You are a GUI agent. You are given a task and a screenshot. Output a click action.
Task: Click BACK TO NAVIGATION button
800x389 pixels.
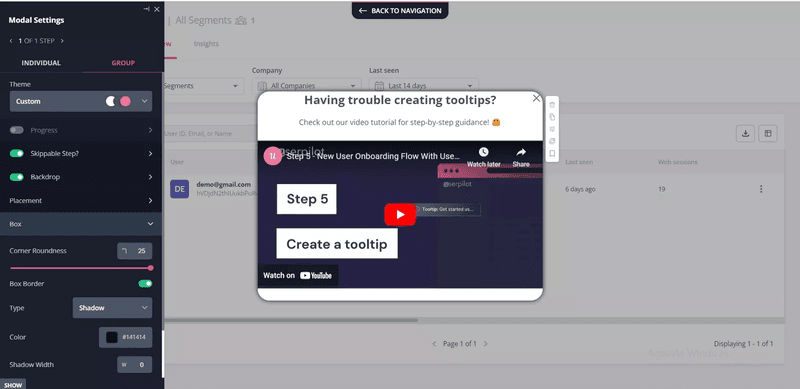click(400, 10)
